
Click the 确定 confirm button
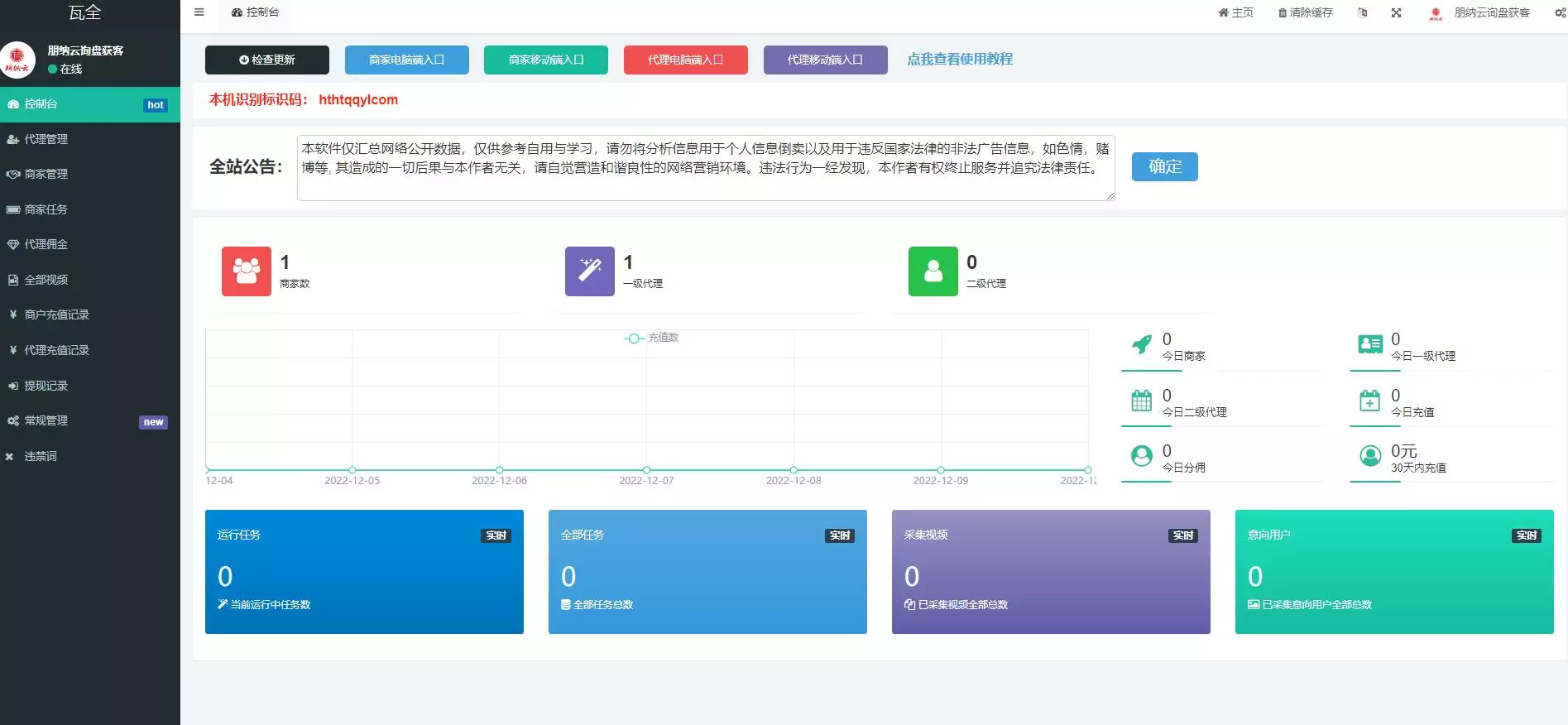[1165, 166]
